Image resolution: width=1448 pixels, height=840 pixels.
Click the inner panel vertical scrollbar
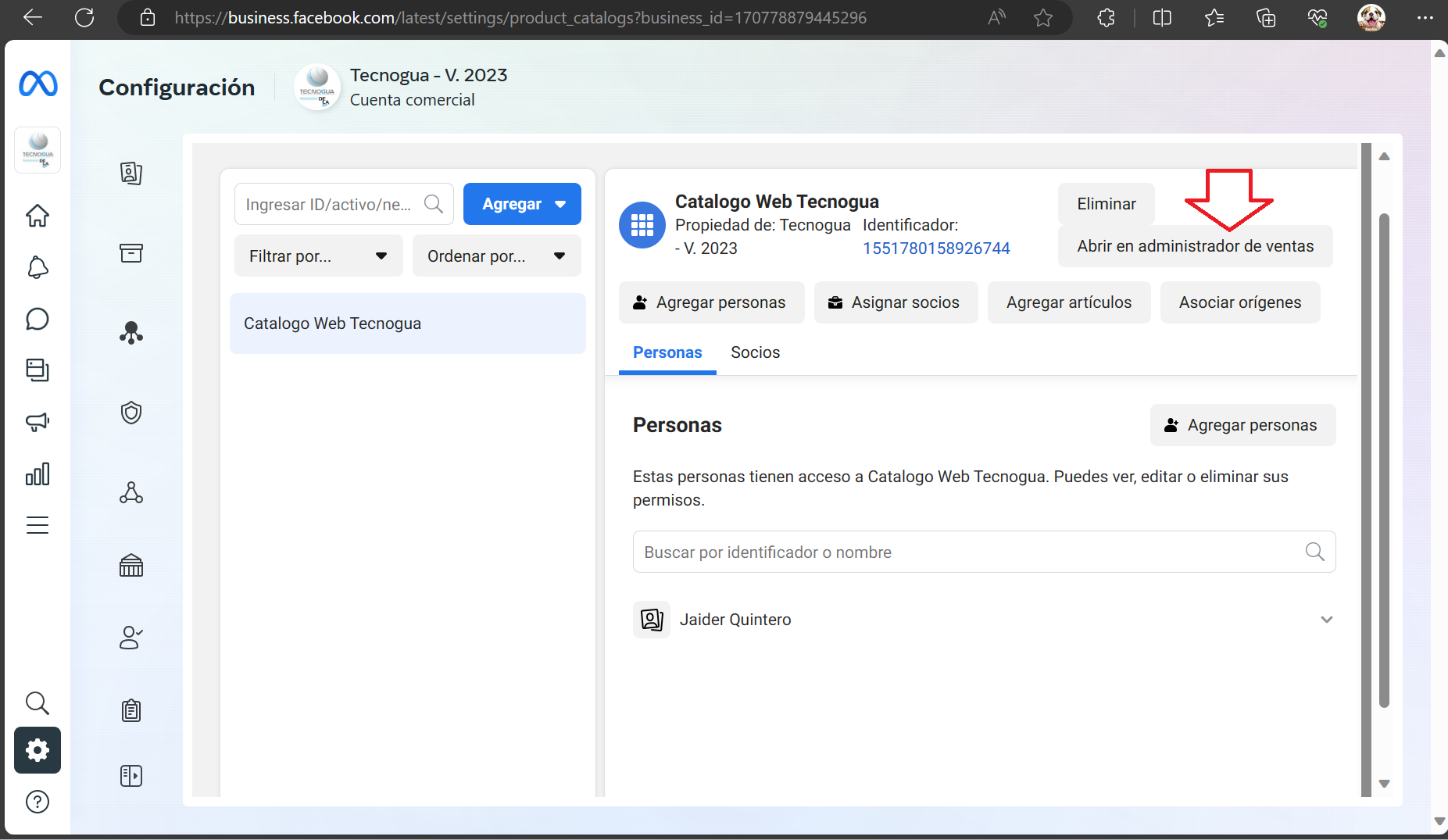click(x=1384, y=461)
